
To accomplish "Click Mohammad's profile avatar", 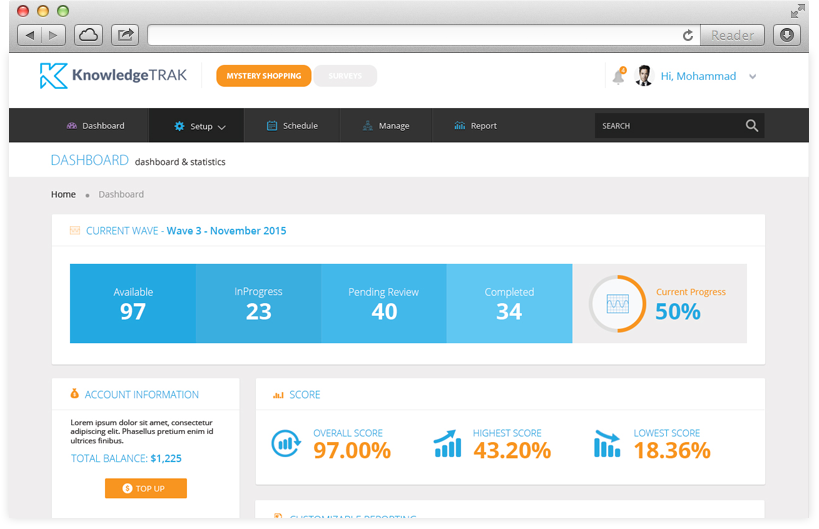I will [x=644, y=76].
